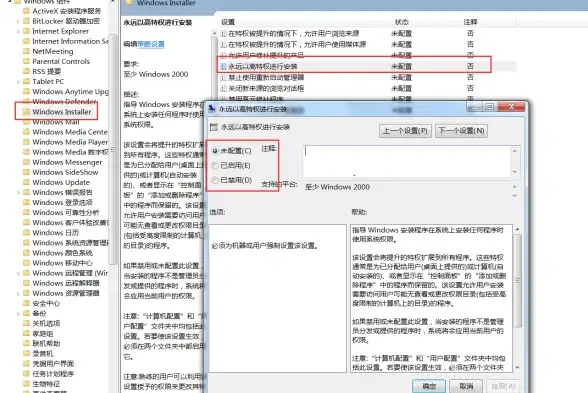Open the 策略设置 edit link

point(151,44)
